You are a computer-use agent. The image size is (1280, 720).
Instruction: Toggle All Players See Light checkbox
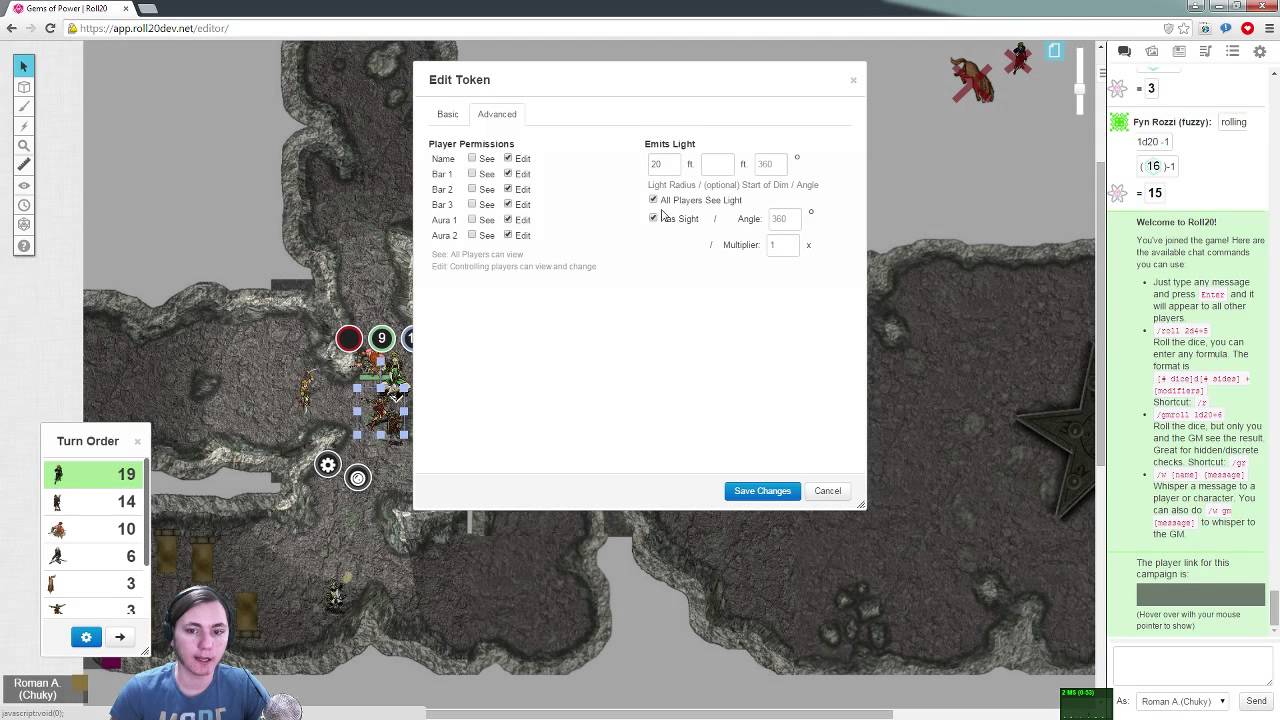point(653,199)
